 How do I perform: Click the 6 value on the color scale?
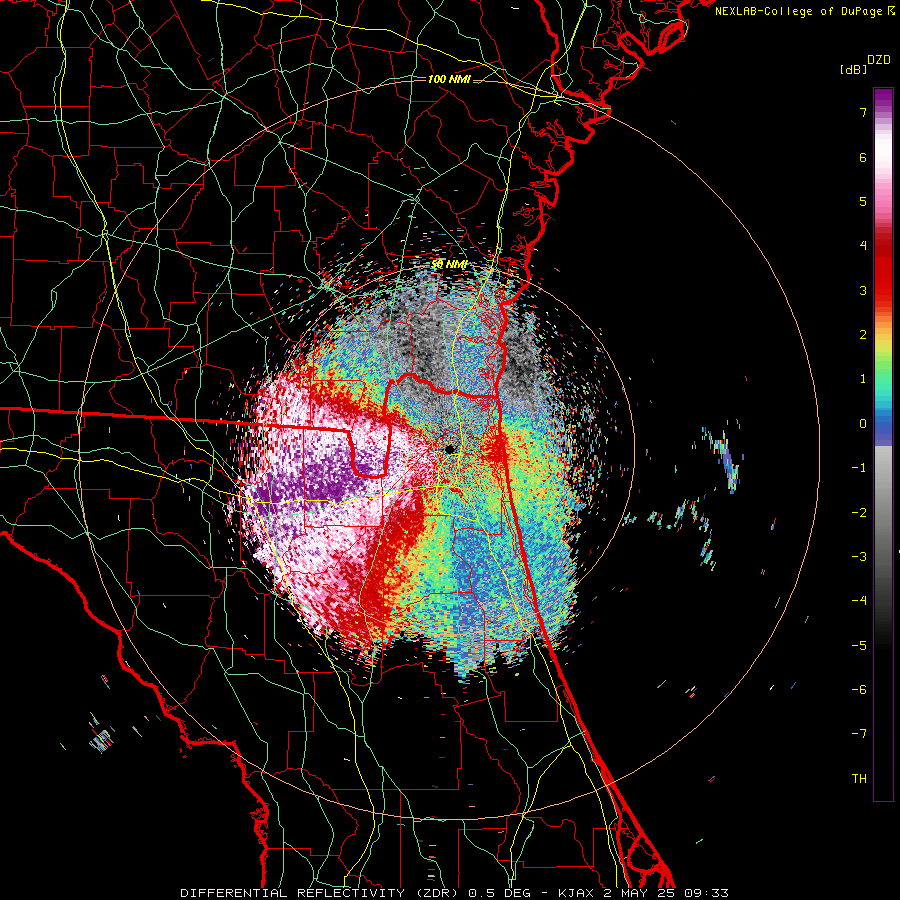point(863,157)
